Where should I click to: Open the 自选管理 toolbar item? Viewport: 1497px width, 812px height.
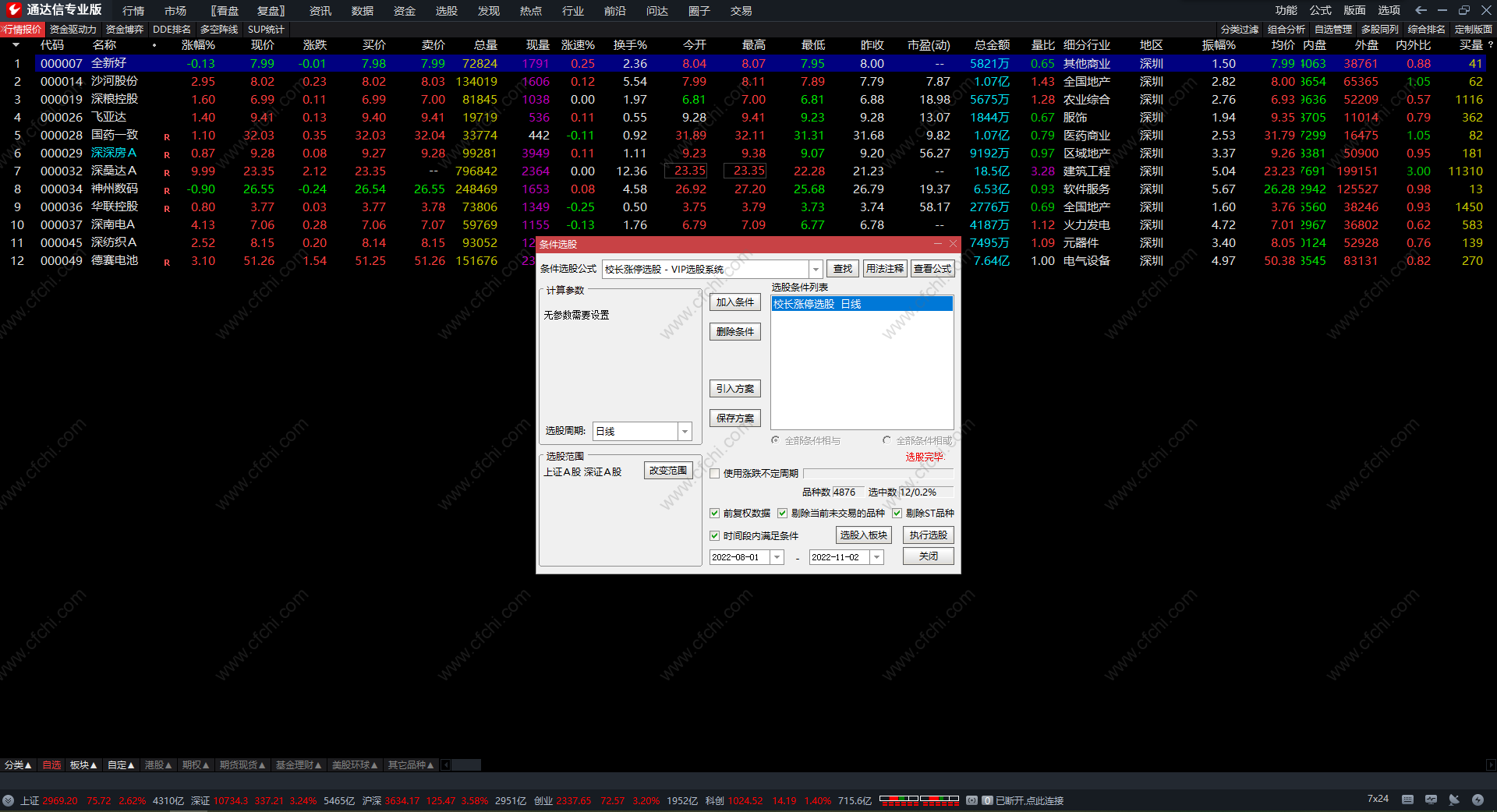coord(1333,30)
